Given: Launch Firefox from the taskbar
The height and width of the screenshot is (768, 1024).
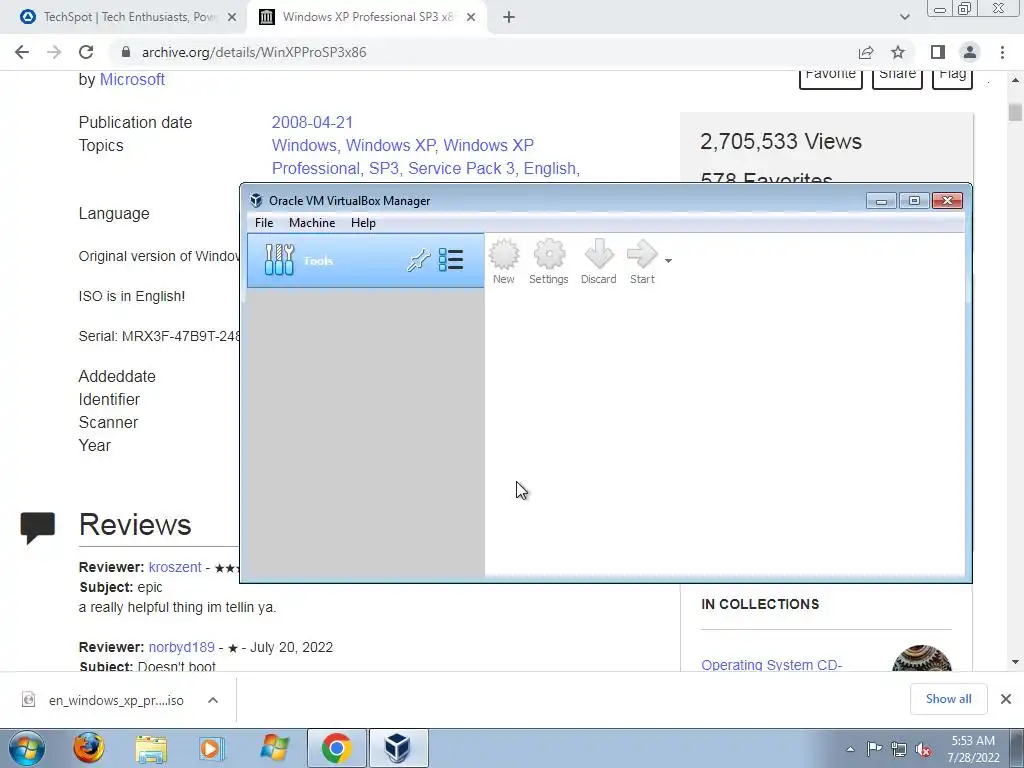Looking at the screenshot, I should [88, 748].
